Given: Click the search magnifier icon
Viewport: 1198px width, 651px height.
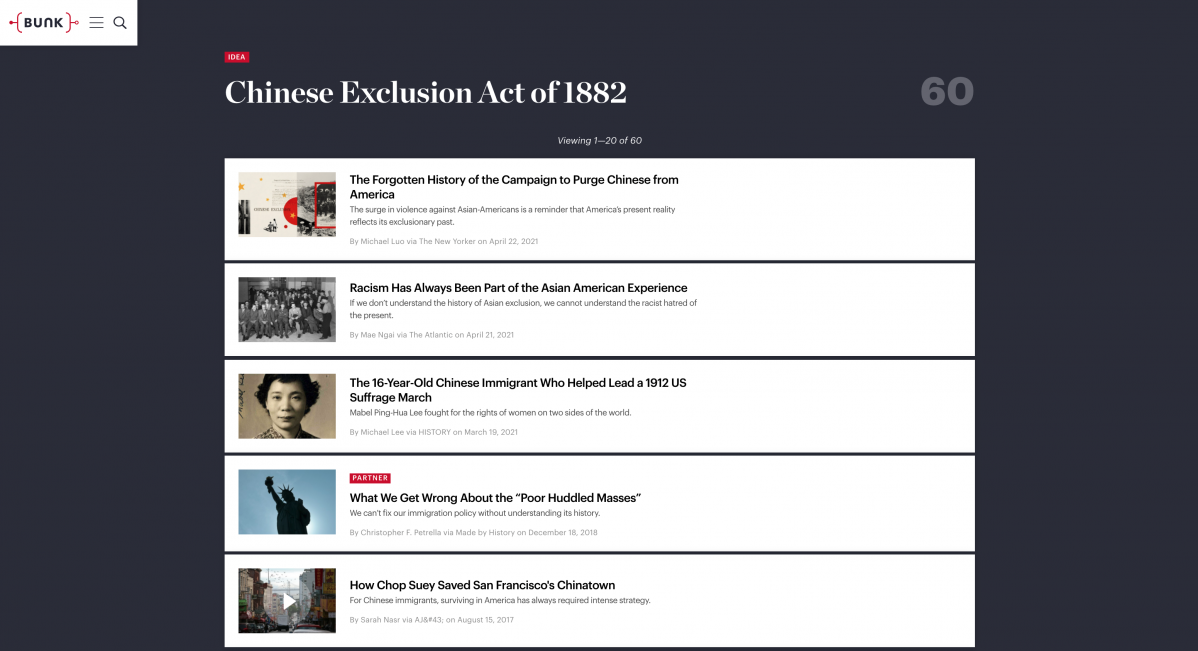Looking at the screenshot, I should [120, 22].
